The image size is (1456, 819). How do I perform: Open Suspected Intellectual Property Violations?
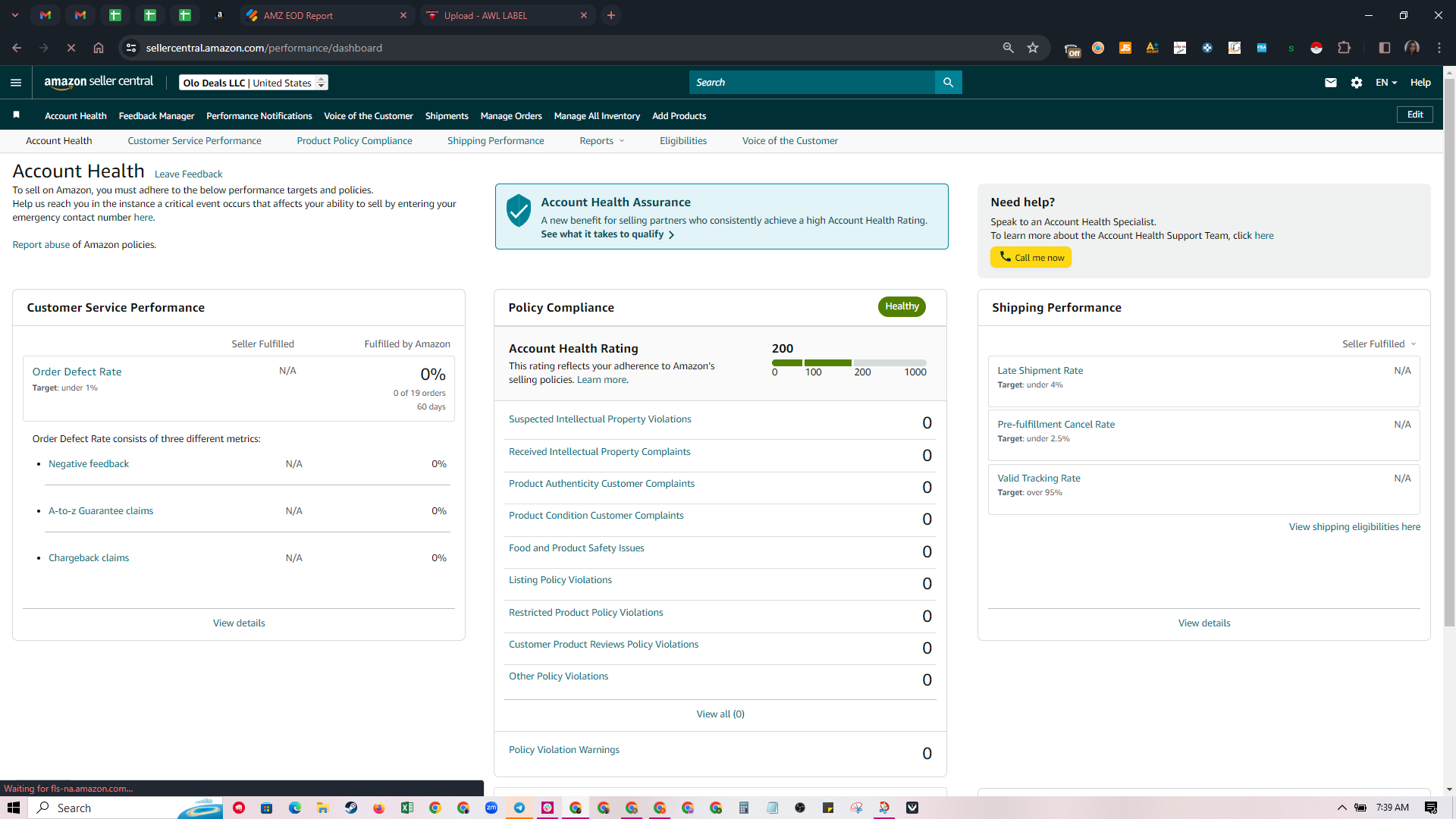600,419
